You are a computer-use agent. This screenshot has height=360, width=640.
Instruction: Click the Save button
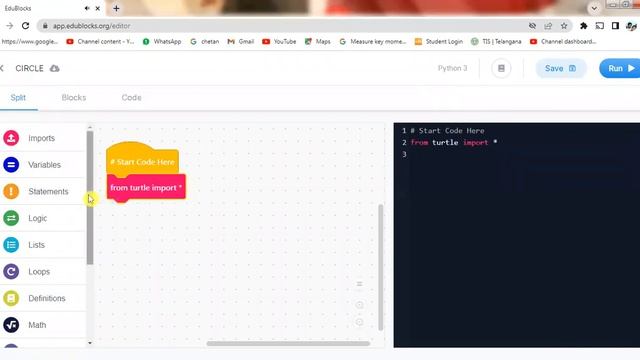(x=561, y=68)
